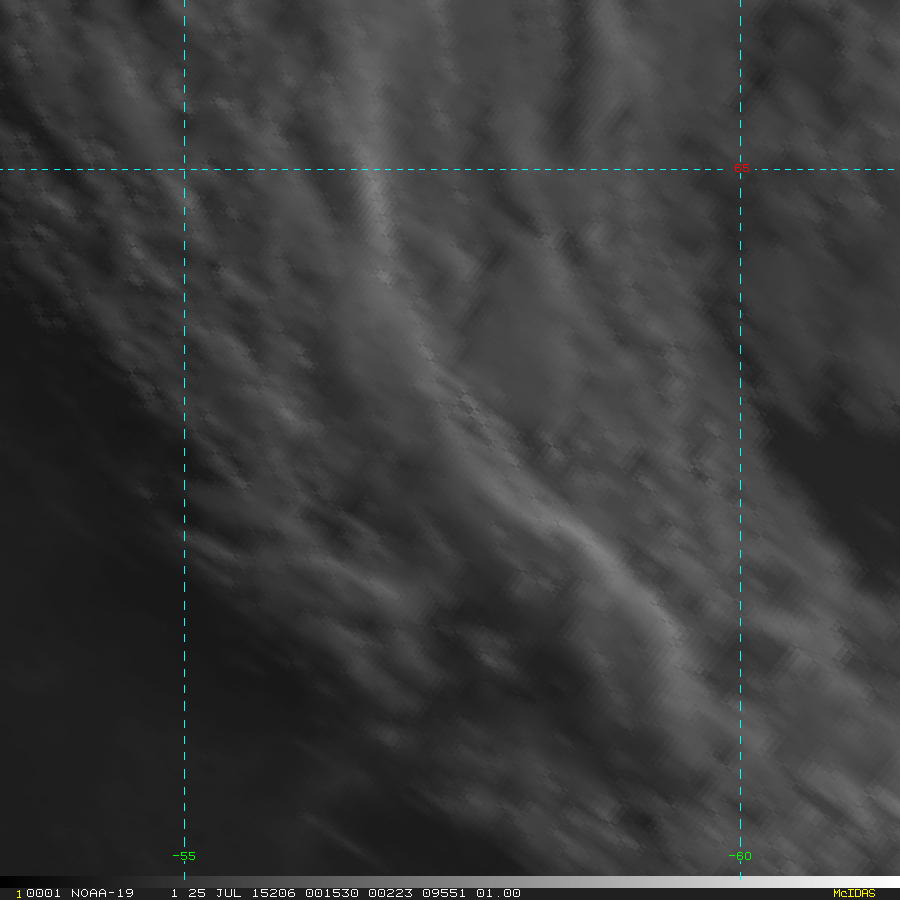Click the 25 JUL date text

[x=214, y=893]
